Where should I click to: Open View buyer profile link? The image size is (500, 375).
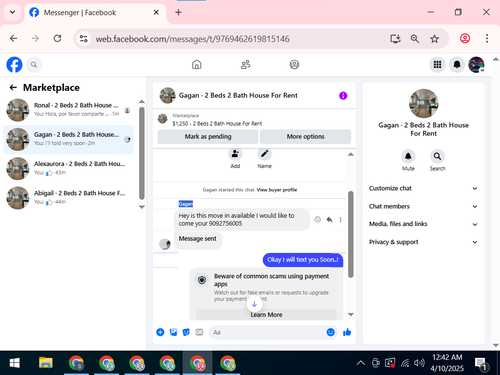pyautogui.click(x=277, y=190)
